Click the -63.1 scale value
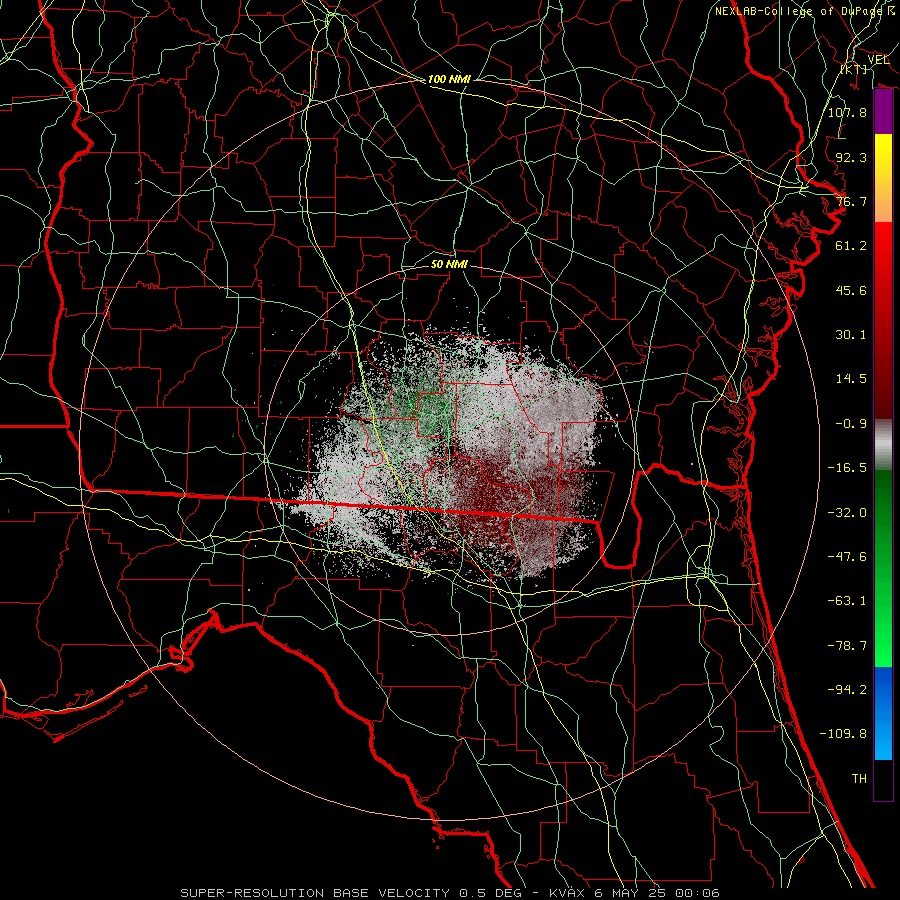The height and width of the screenshot is (900, 900). click(847, 601)
